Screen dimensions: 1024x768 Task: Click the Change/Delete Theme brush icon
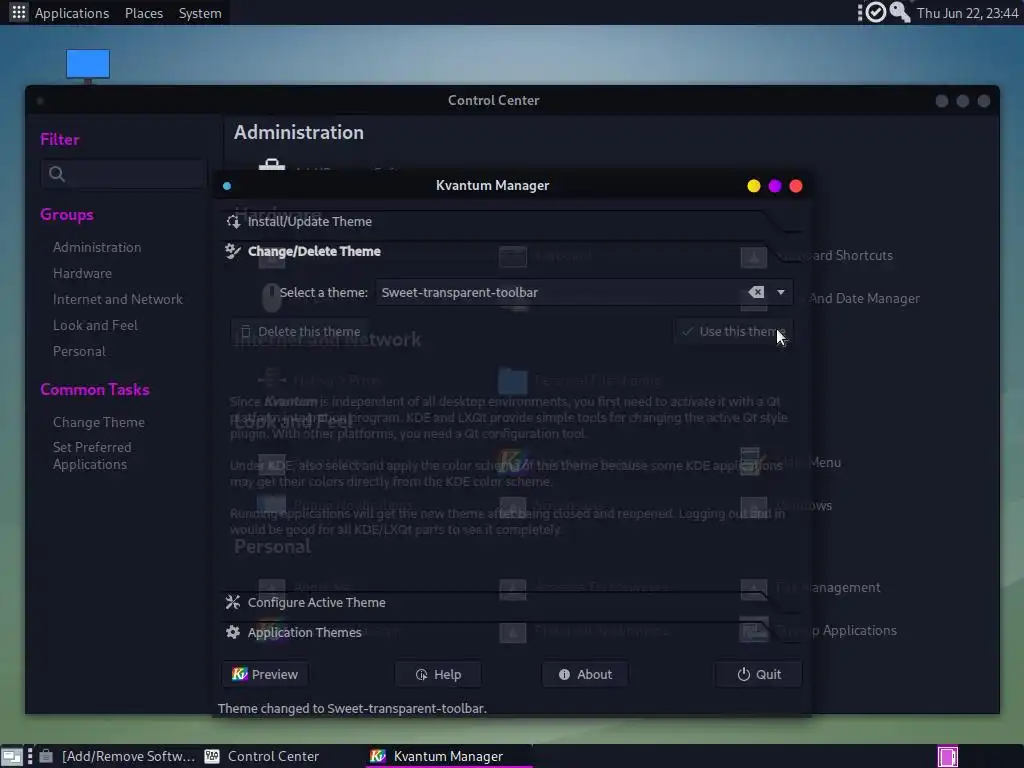pyautogui.click(x=233, y=251)
